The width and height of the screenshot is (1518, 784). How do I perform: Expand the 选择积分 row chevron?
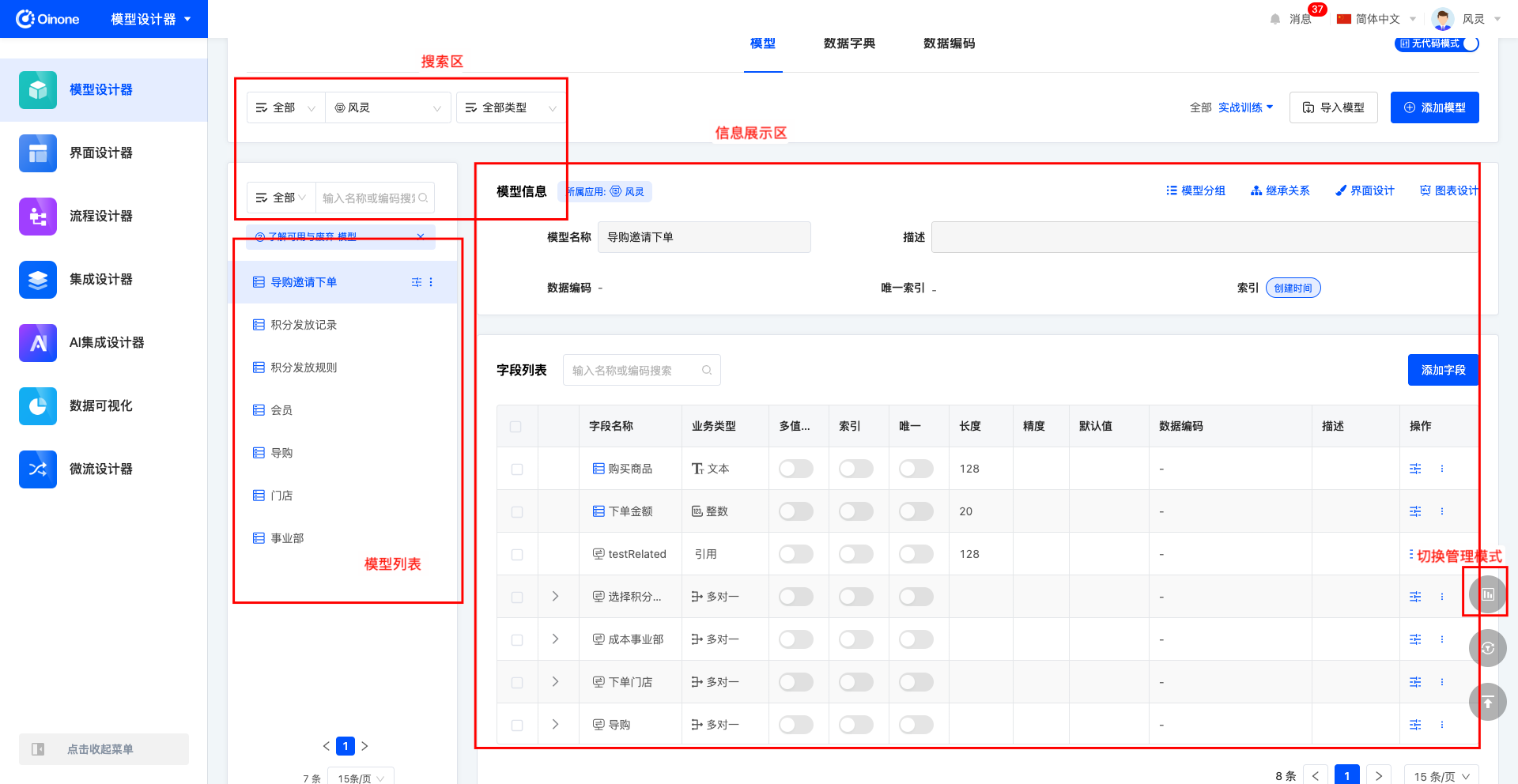tap(555, 597)
